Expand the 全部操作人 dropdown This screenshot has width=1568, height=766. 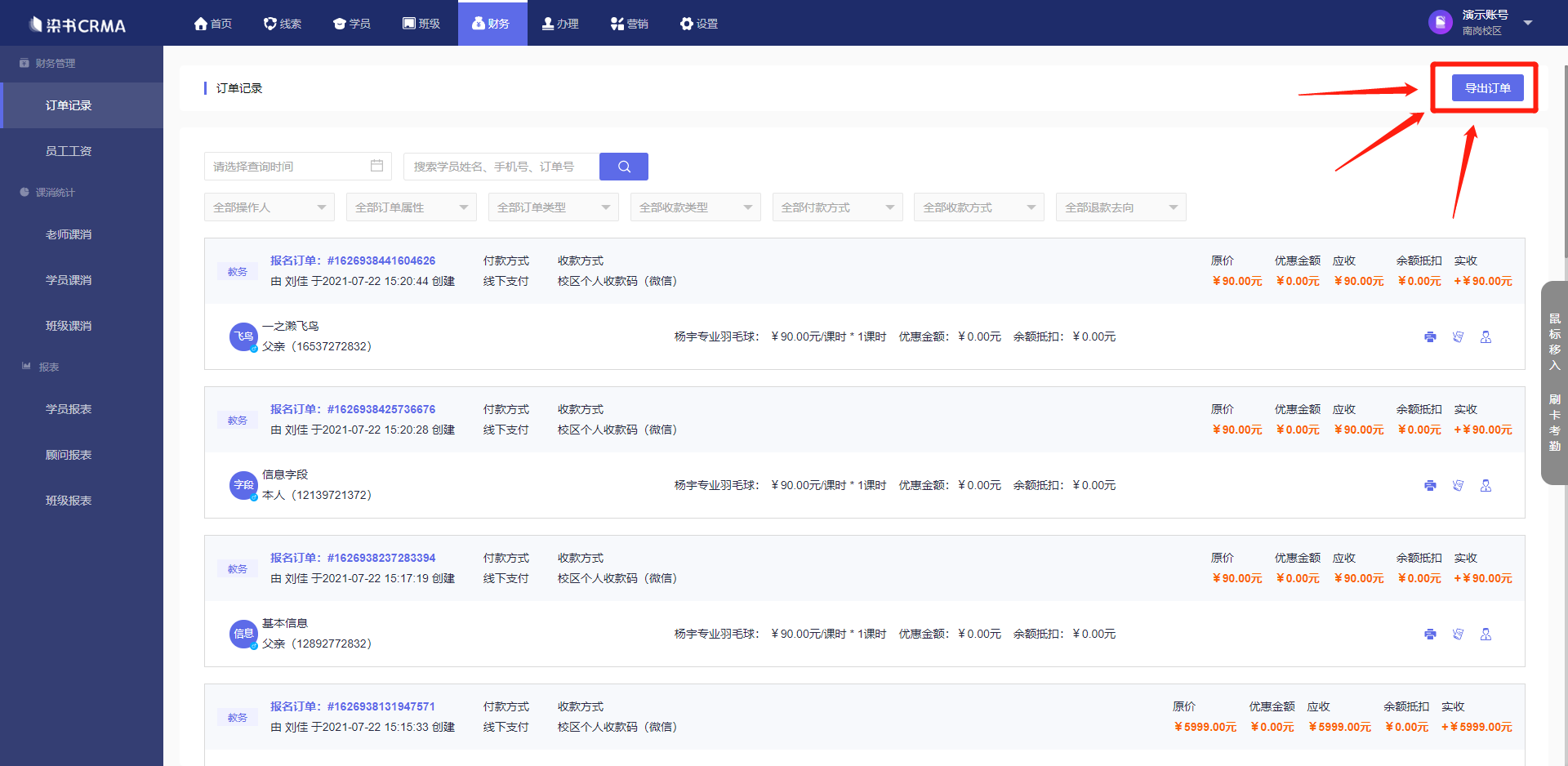(269, 207)
